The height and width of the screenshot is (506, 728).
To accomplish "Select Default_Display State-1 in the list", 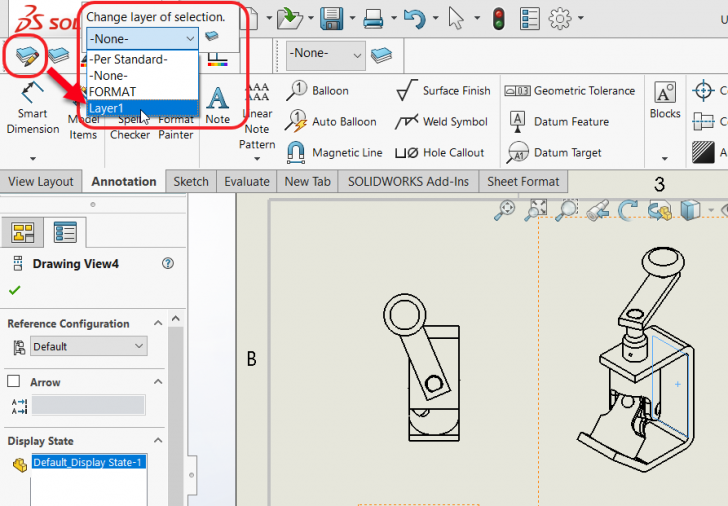I will pos(88,462).
